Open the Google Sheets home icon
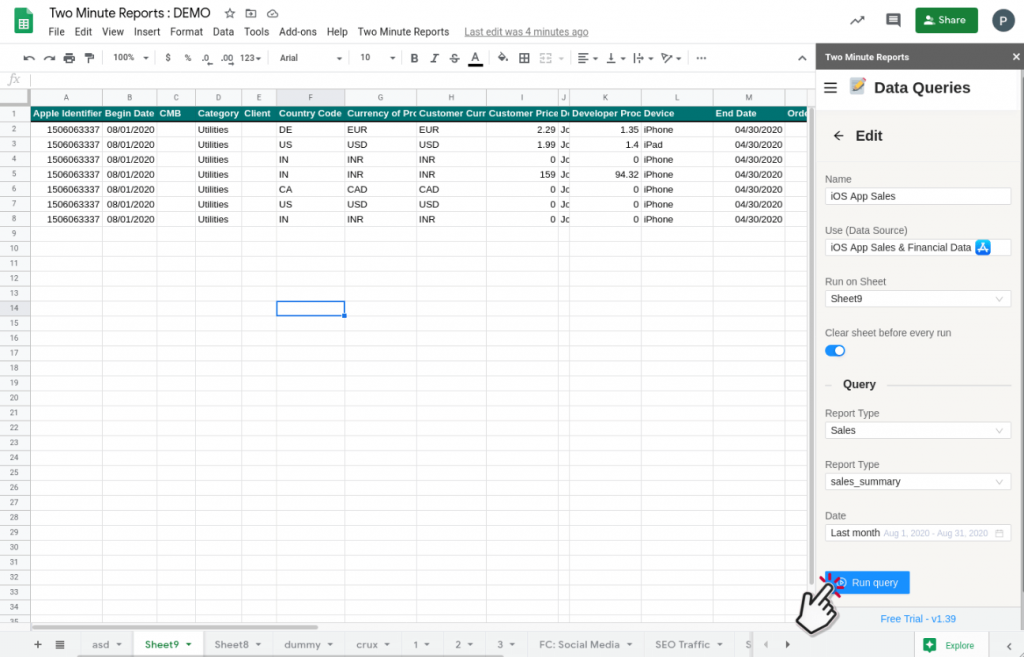This screenshot has width=1024, height=657. 24,20
